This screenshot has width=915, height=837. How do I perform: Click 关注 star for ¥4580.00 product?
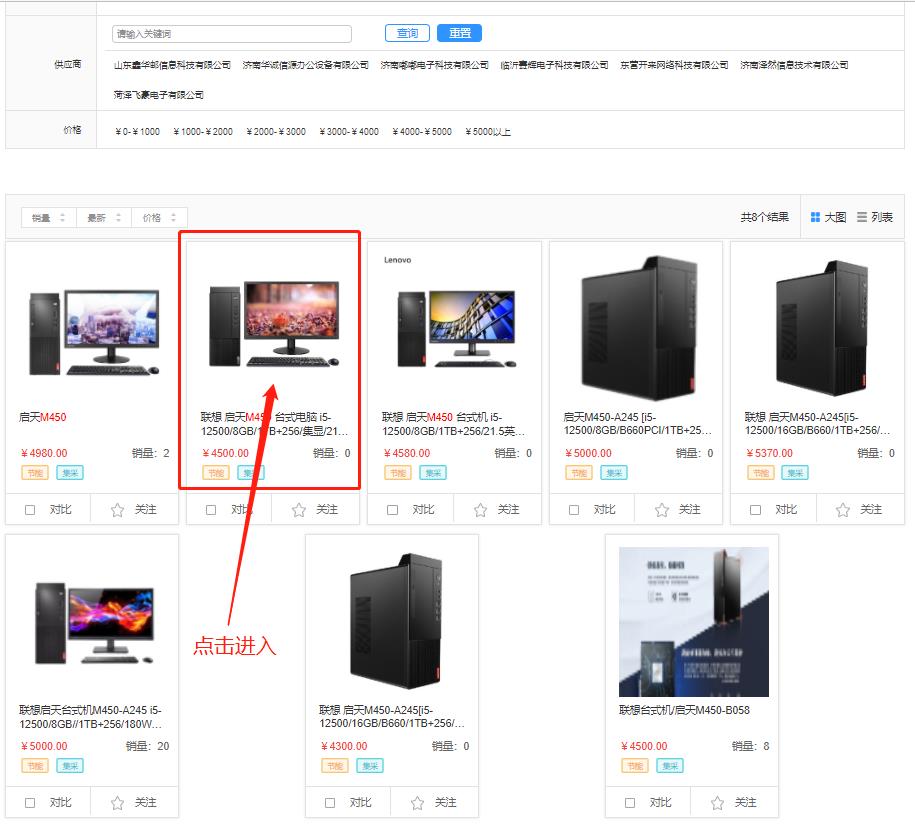[480, 510]
